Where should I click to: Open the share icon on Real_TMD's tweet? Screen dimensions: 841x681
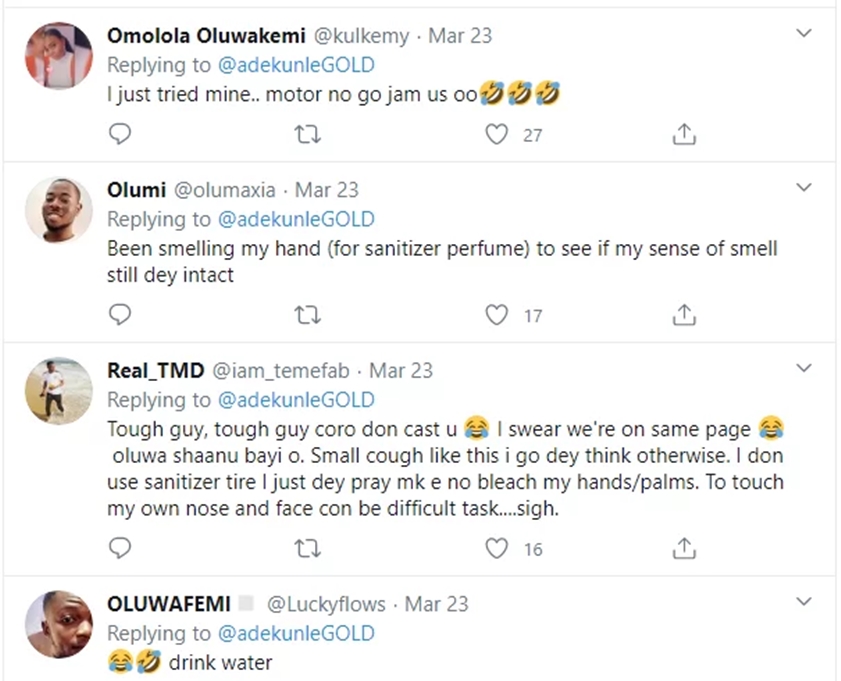pos(684,548)
